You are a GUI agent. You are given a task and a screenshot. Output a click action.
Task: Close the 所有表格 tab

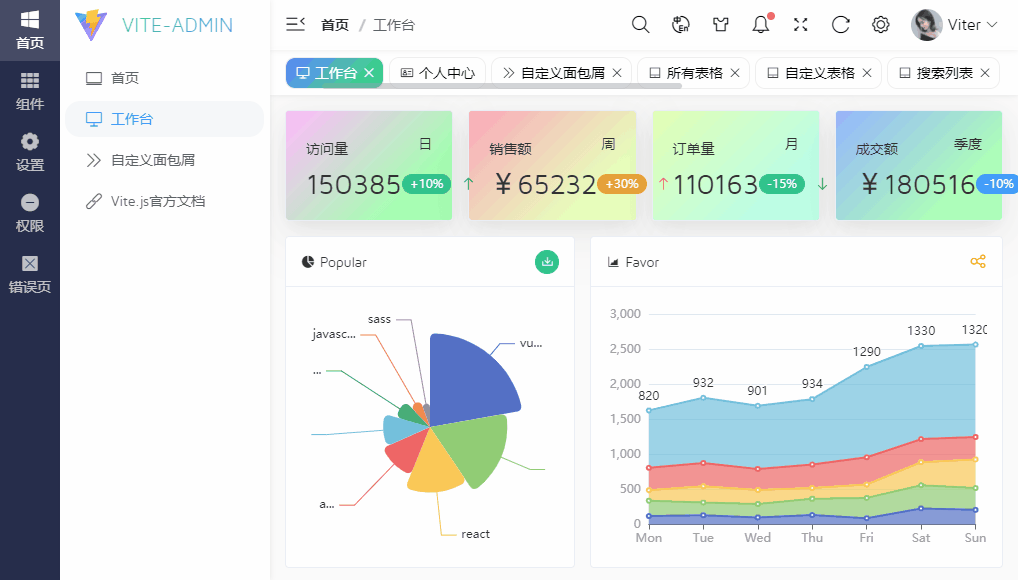tap(735, 72)
